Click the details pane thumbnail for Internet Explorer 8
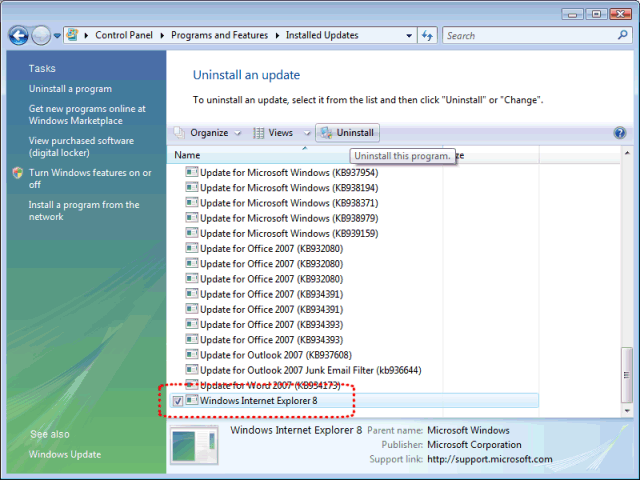 tap(194, 445)
